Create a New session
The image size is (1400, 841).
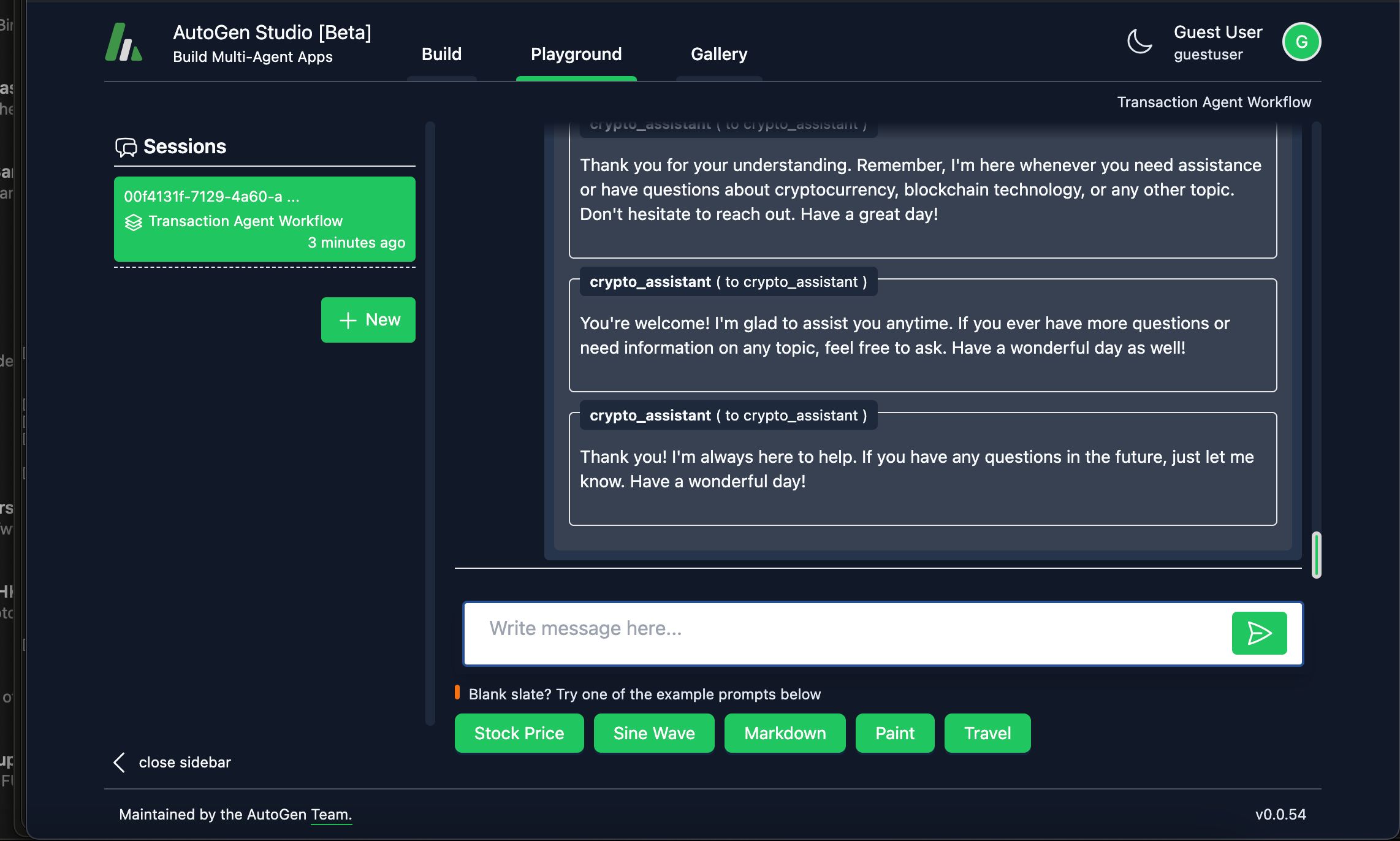(368, 320)
